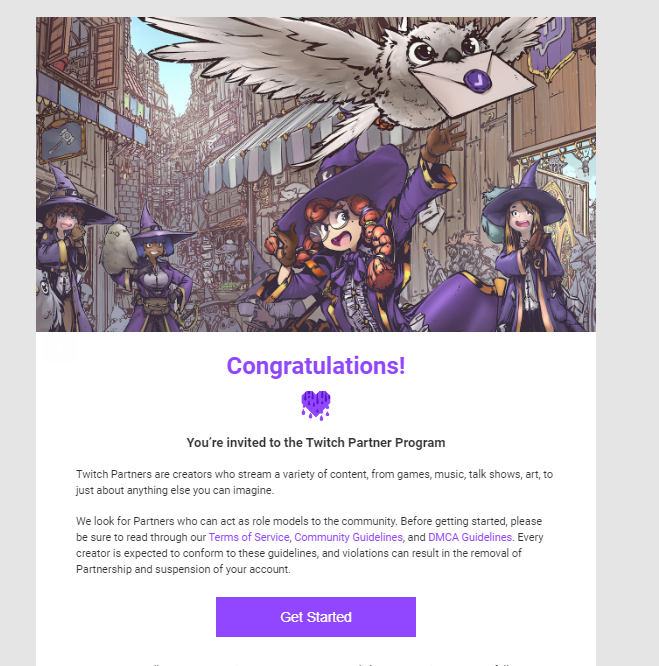This screenshot has height=666, width=659.
Task: Click the Twitch Partner Program invitation heading
Action: pyautogui.click(x=316, y=443)
